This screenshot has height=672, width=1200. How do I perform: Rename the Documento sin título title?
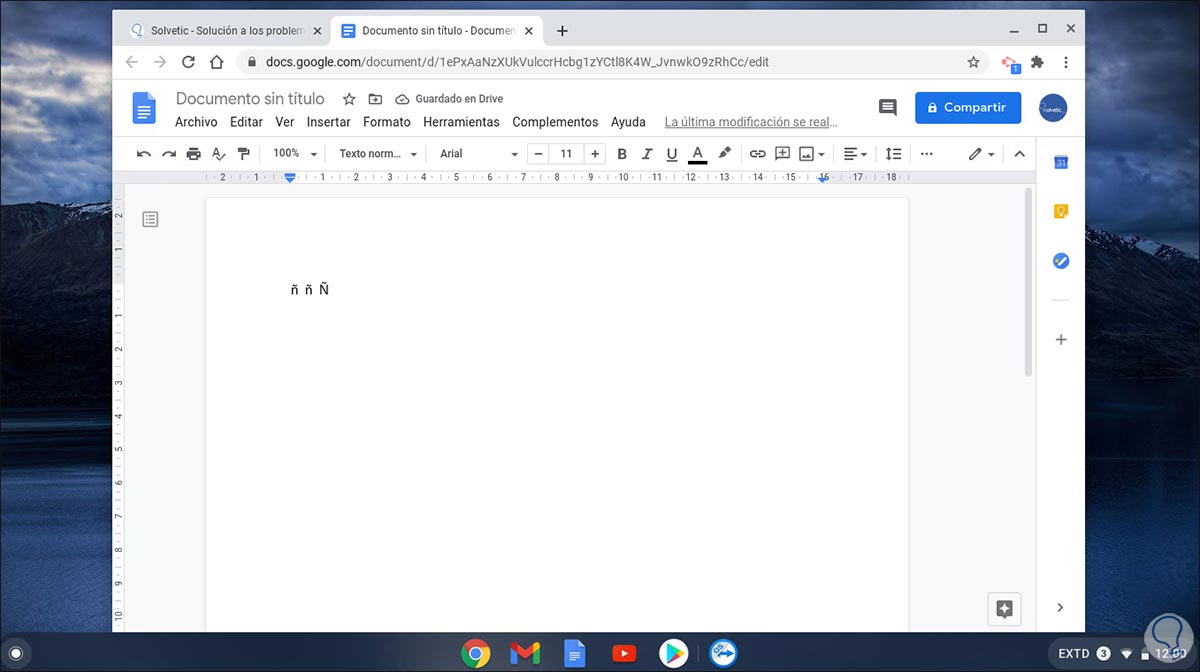tap(250, 99)
